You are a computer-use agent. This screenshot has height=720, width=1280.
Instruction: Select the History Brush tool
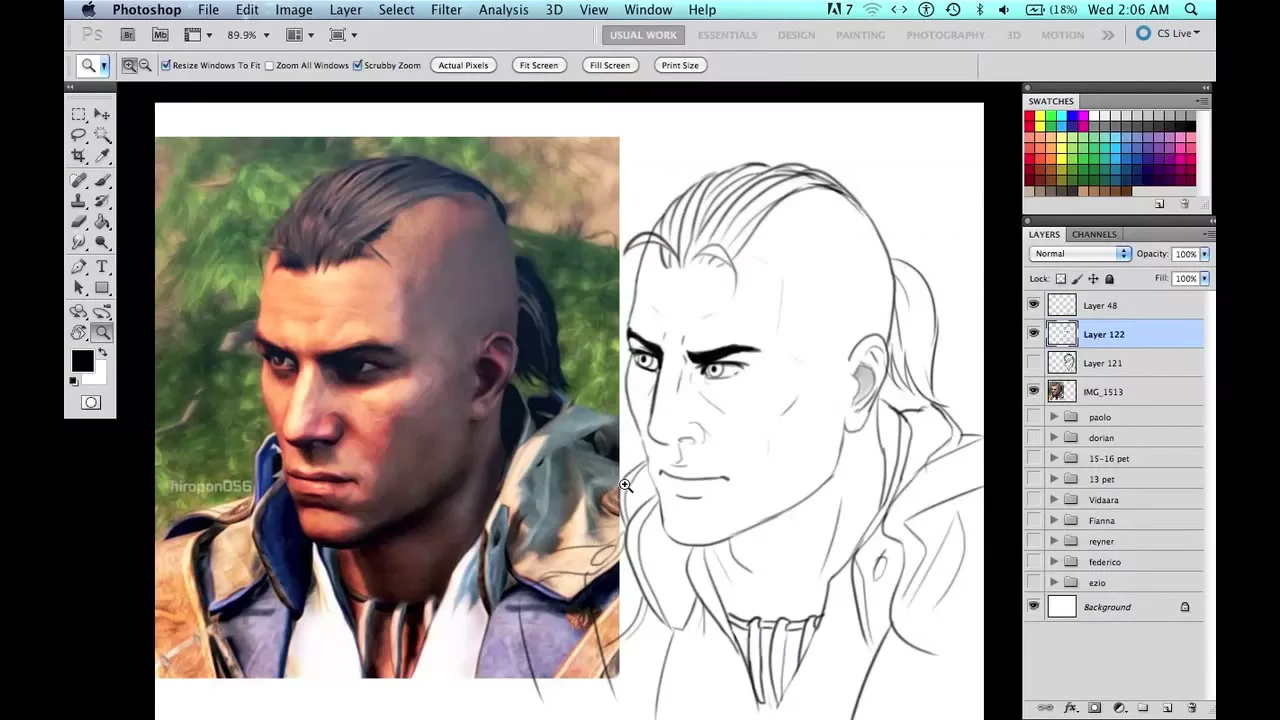pos(102,201)
